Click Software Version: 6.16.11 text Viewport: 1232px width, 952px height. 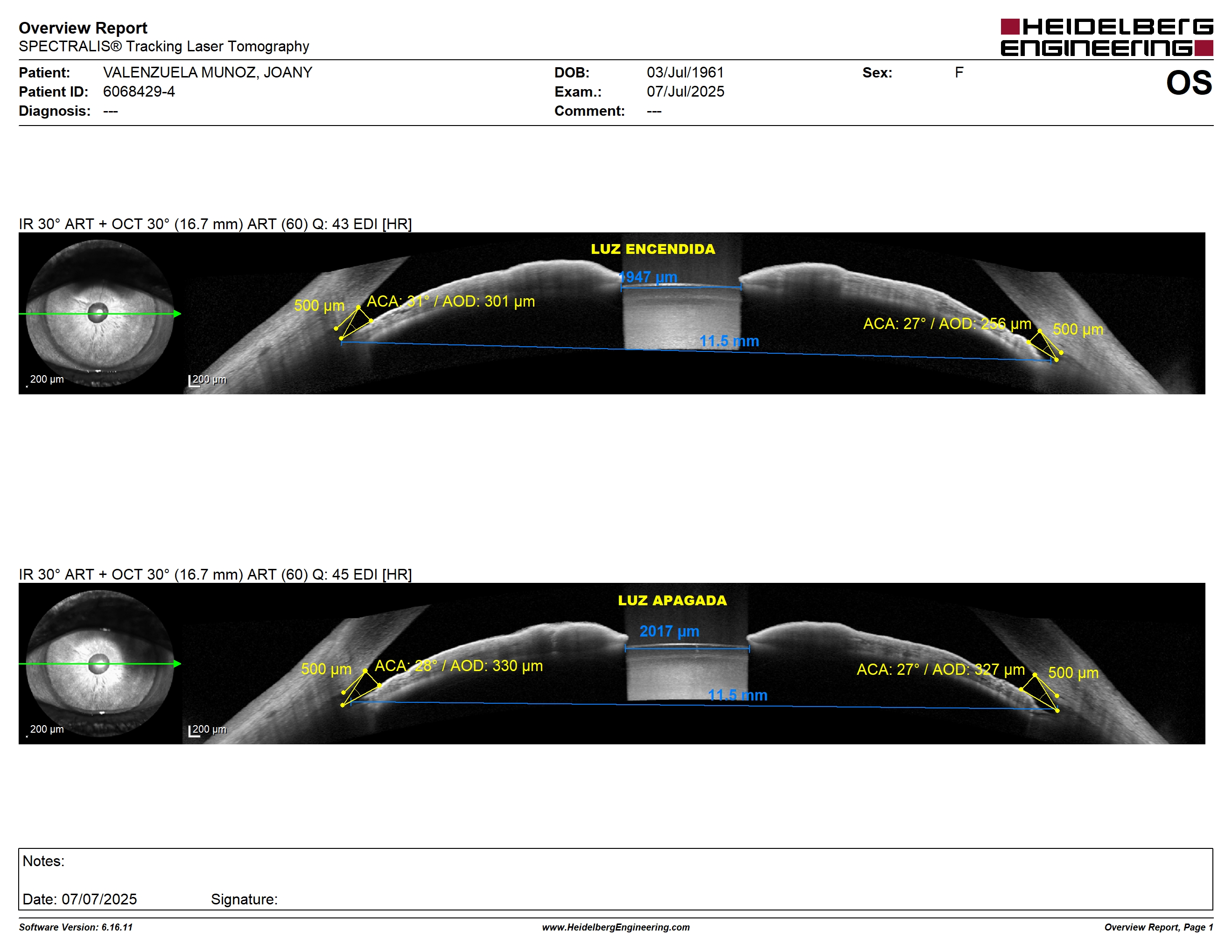click(76, 927)
